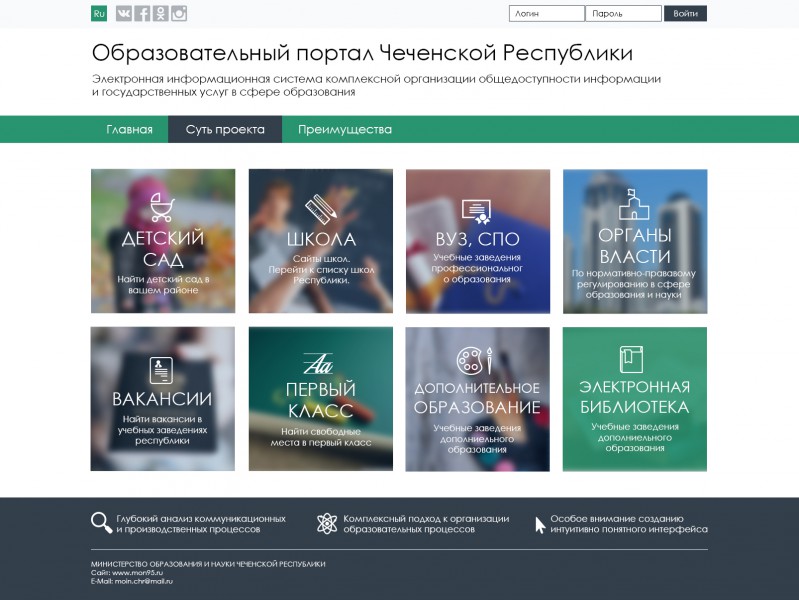
Task: Select the Суть проекта tab
Action: pyautogui.click(x=225, y=129)
